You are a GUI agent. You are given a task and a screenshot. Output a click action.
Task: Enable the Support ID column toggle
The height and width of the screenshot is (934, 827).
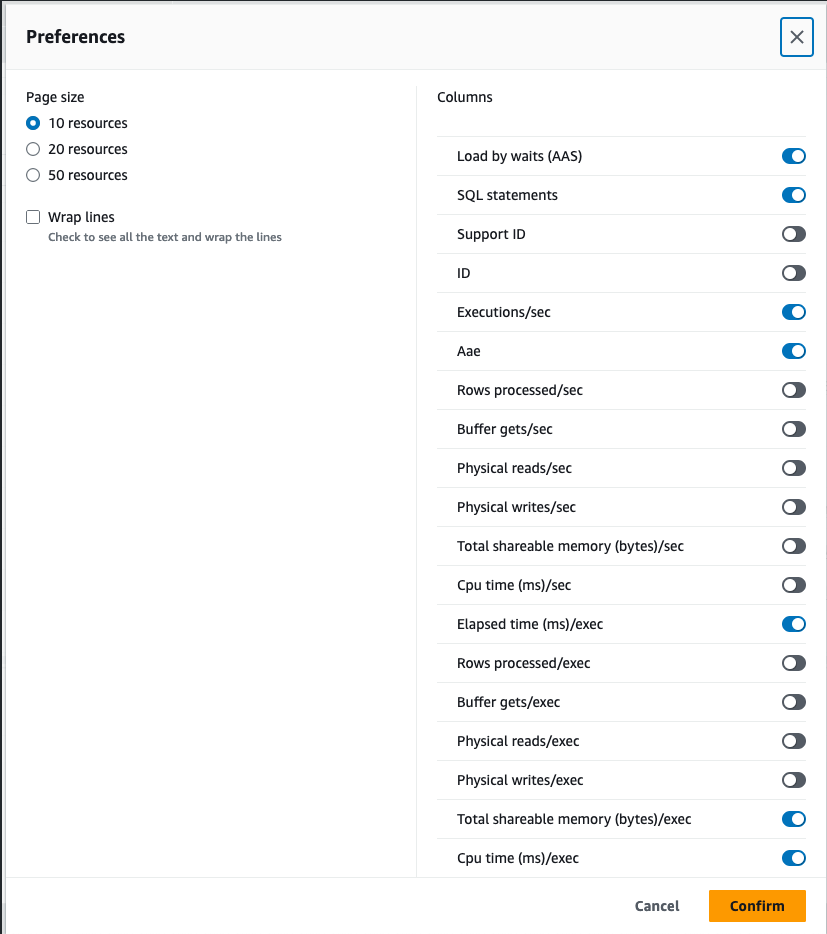[793, 234]
